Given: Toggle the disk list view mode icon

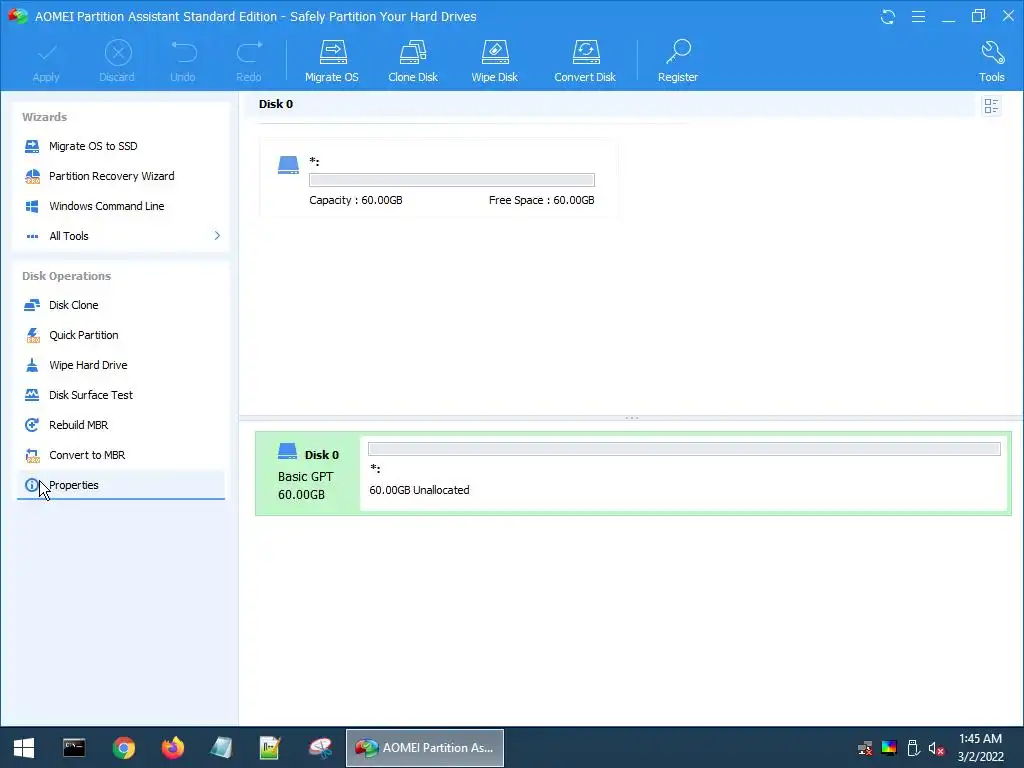Looking at the screenshot, I should coord(991,106).
